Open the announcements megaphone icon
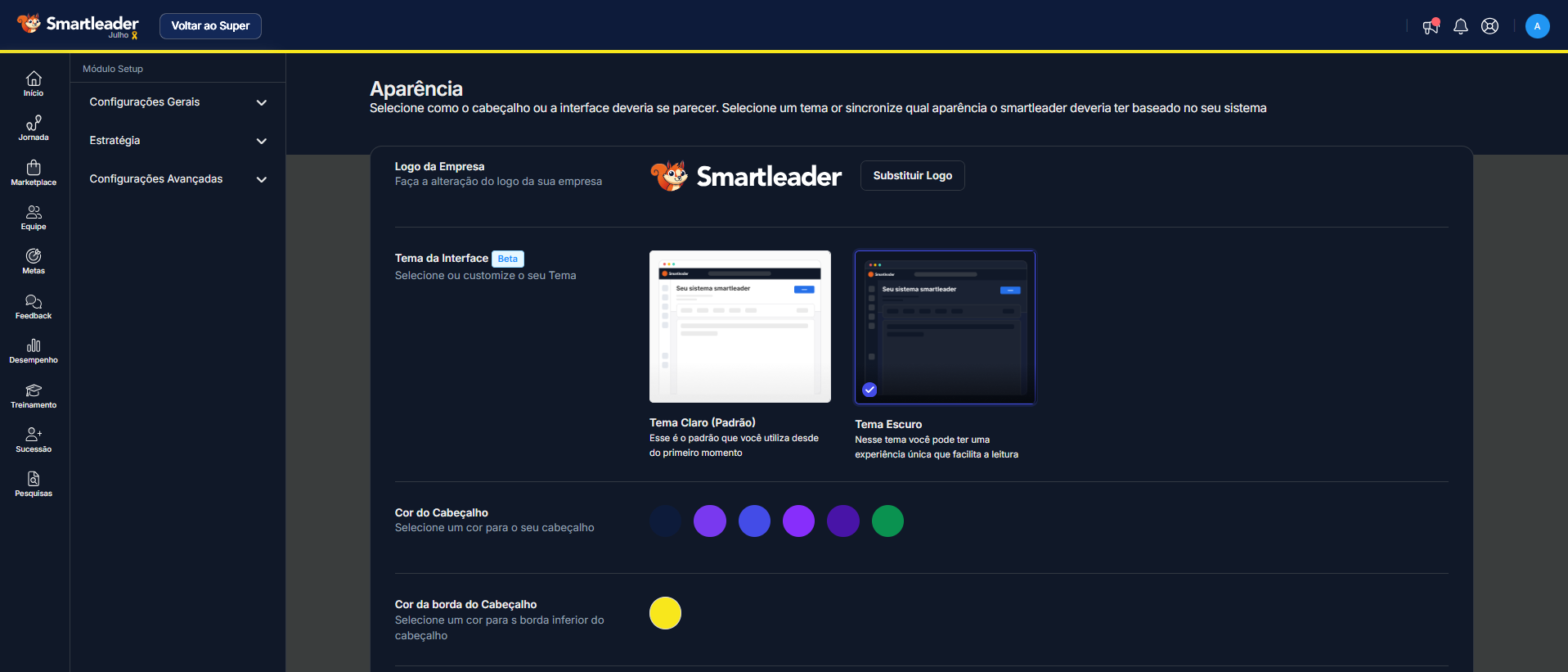 pyautogui.click(x=1431, y=26)
